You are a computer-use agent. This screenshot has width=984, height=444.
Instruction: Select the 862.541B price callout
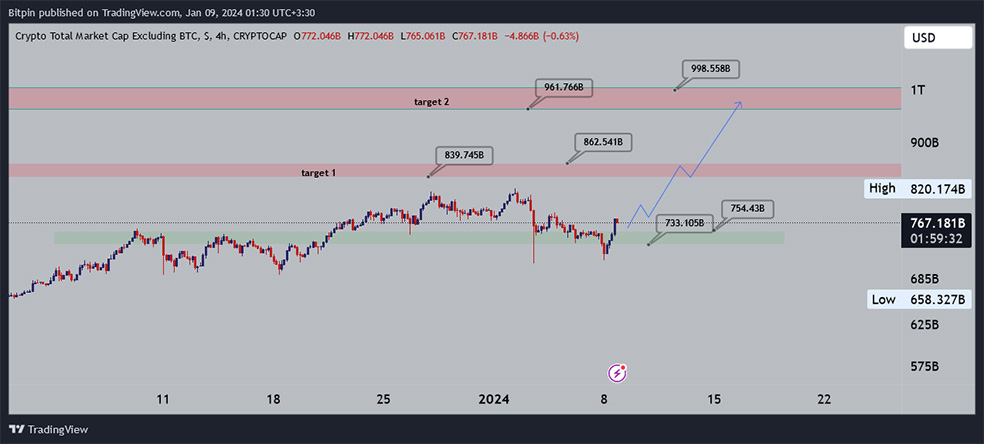tap(603, 142)
